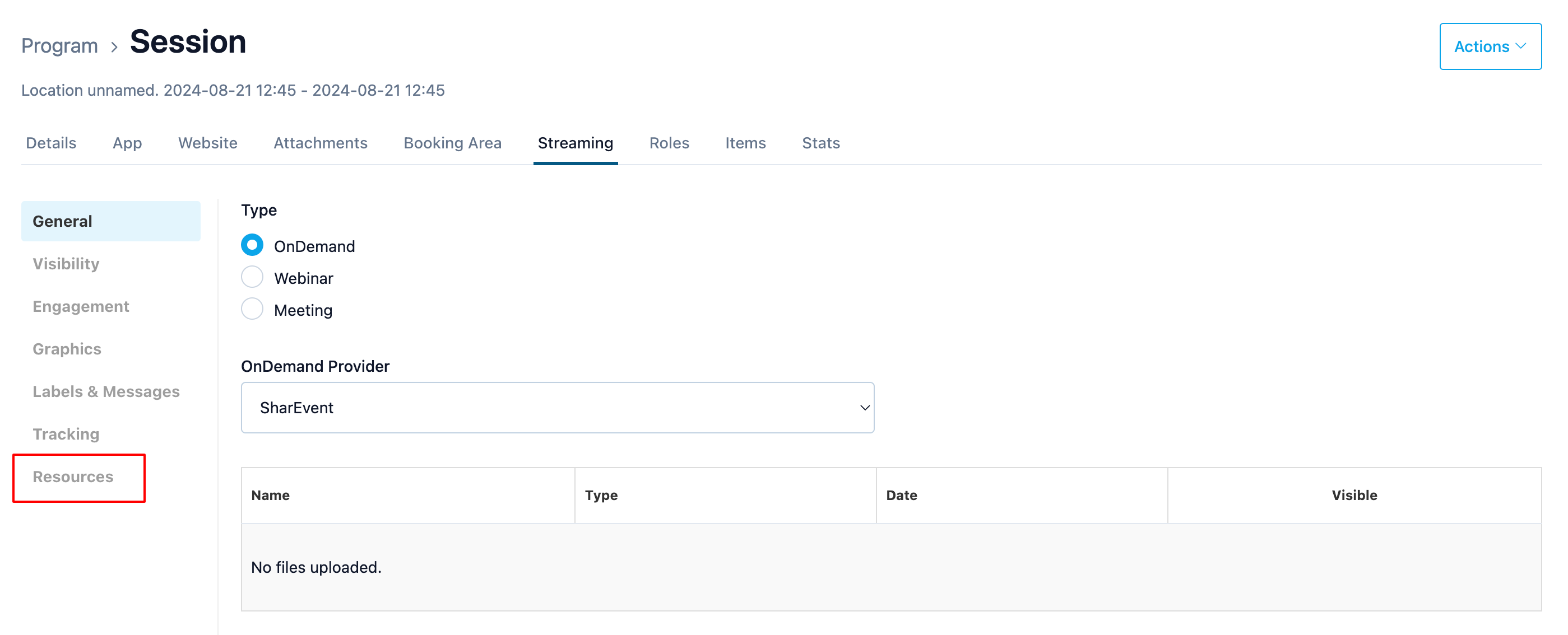1568x635 pixels.
Task: Switch to the Roles tab
Action: click(x=669, y=143)
